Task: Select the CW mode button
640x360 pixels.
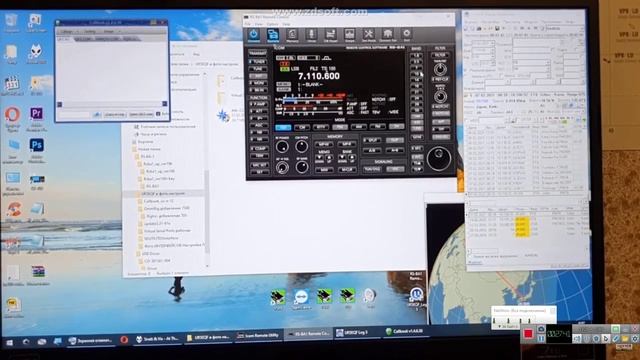Action: (x=302, y=127)
